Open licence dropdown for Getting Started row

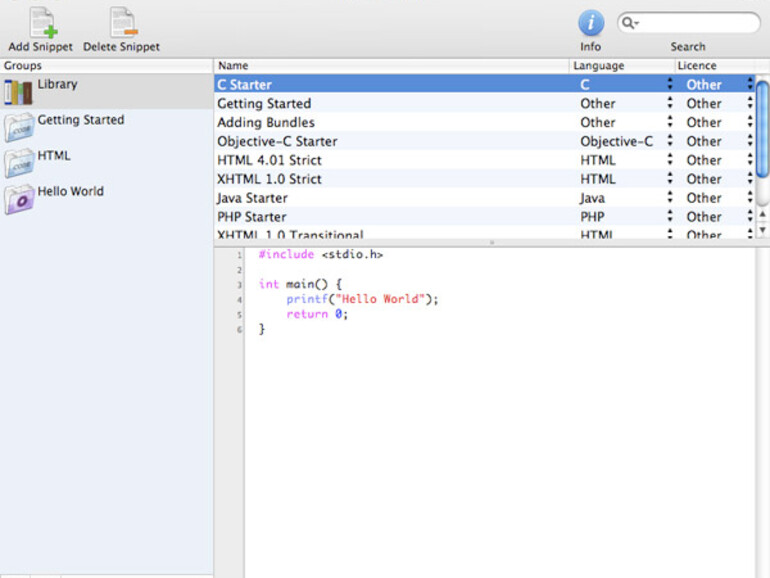click(x=749, y=104)
